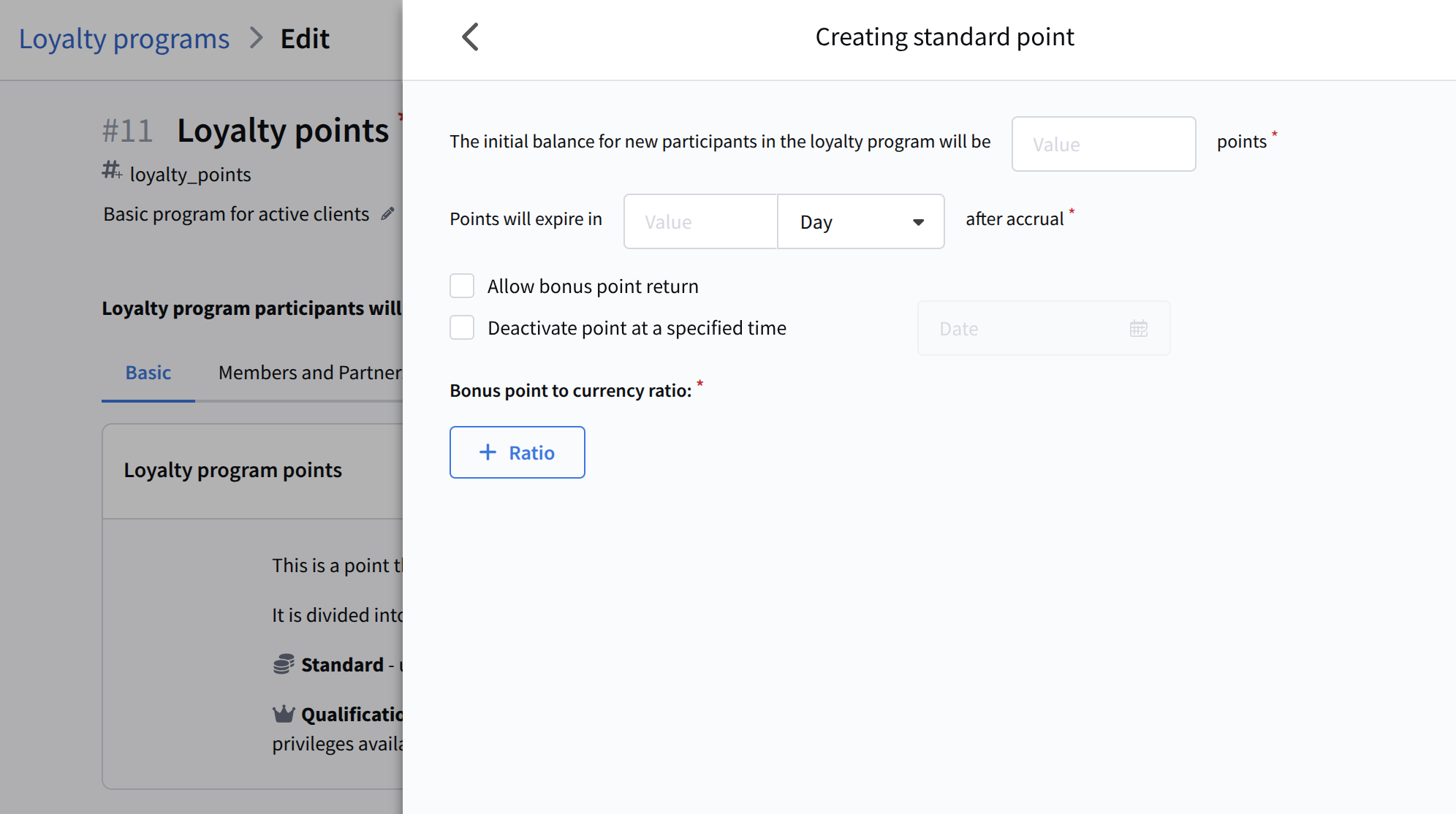Go to Loyalty programs breadcrumb link
The height and width of the screenshot is (814, 1456).
124,38
